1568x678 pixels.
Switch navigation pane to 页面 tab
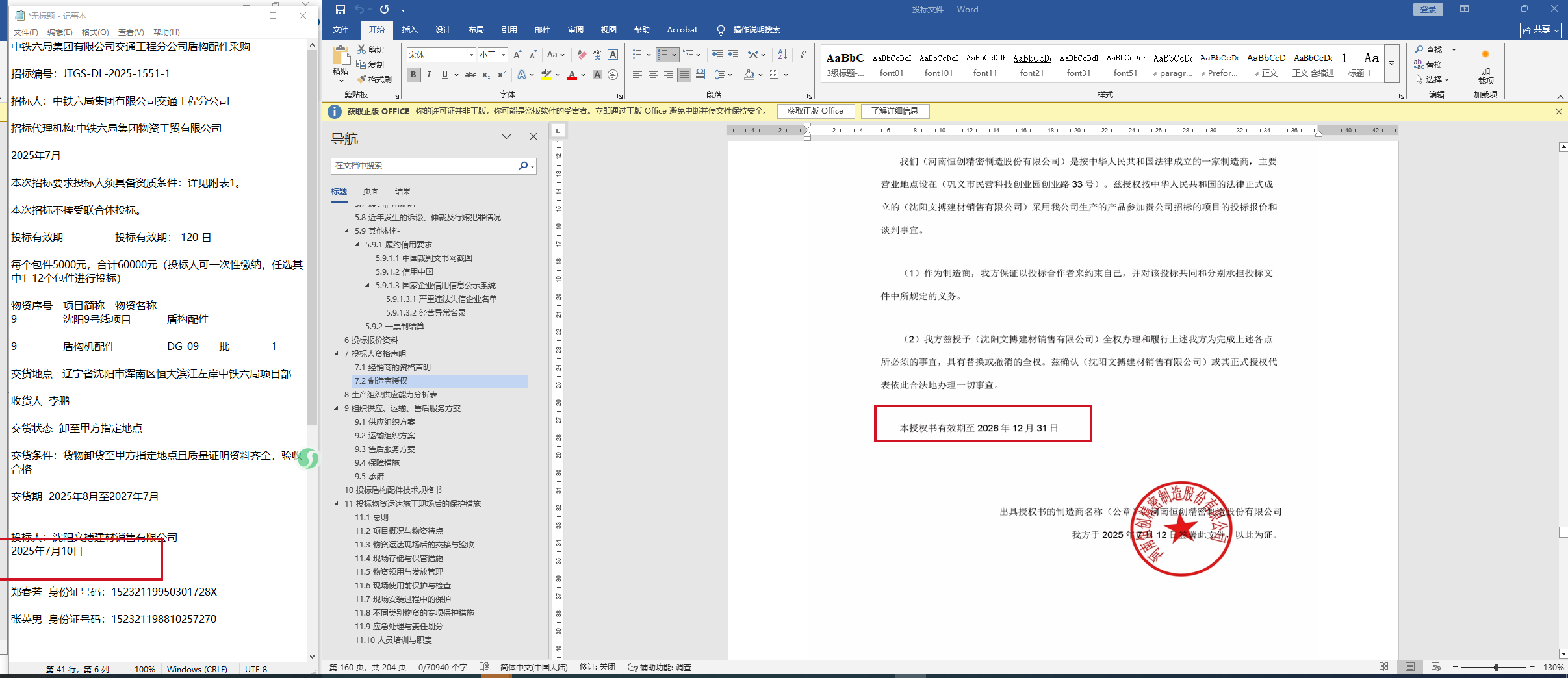click(x=370, y=192)
